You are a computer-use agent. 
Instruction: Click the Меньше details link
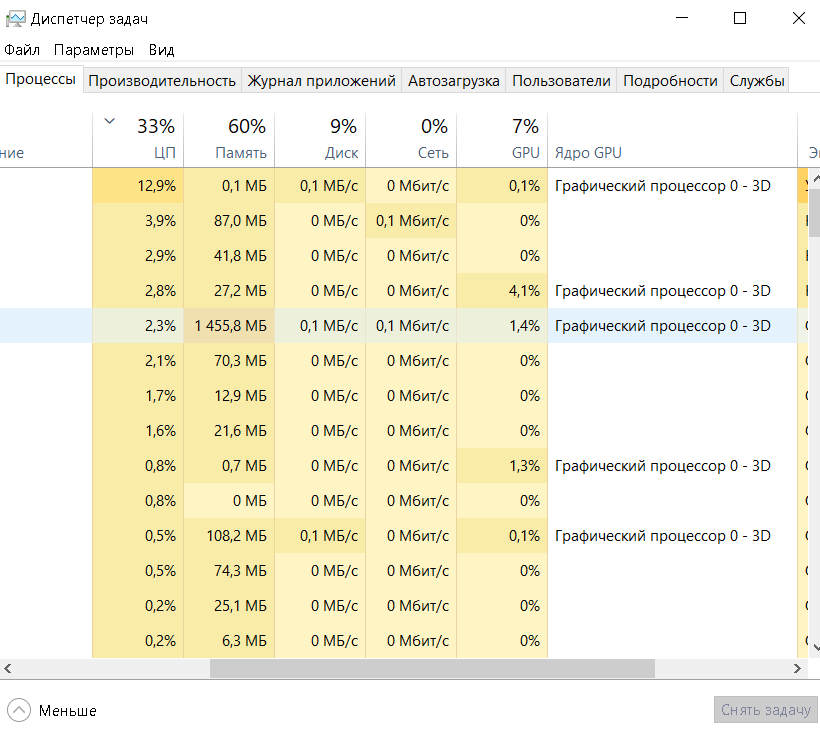coord(68,711)
